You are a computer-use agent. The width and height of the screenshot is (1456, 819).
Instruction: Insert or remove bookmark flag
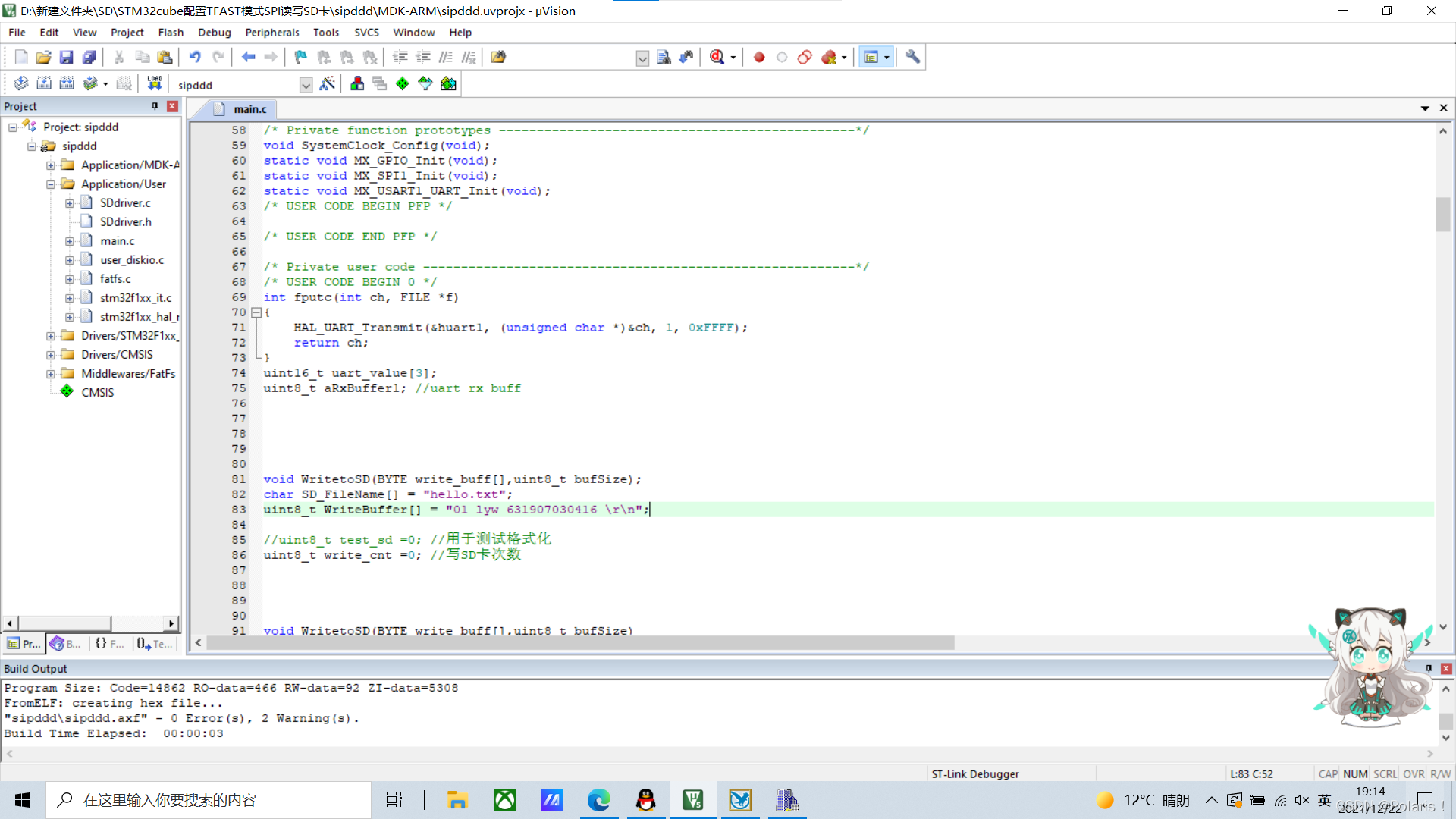(301, 57)
